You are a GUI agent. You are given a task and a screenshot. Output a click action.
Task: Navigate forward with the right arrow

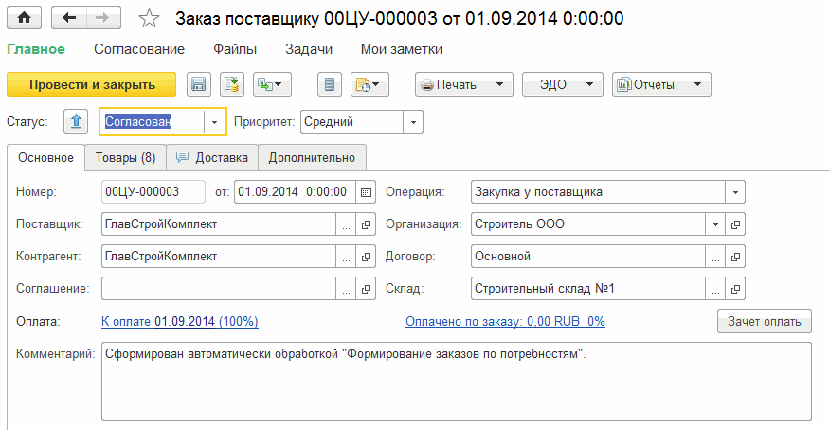(x=103, y=18)
